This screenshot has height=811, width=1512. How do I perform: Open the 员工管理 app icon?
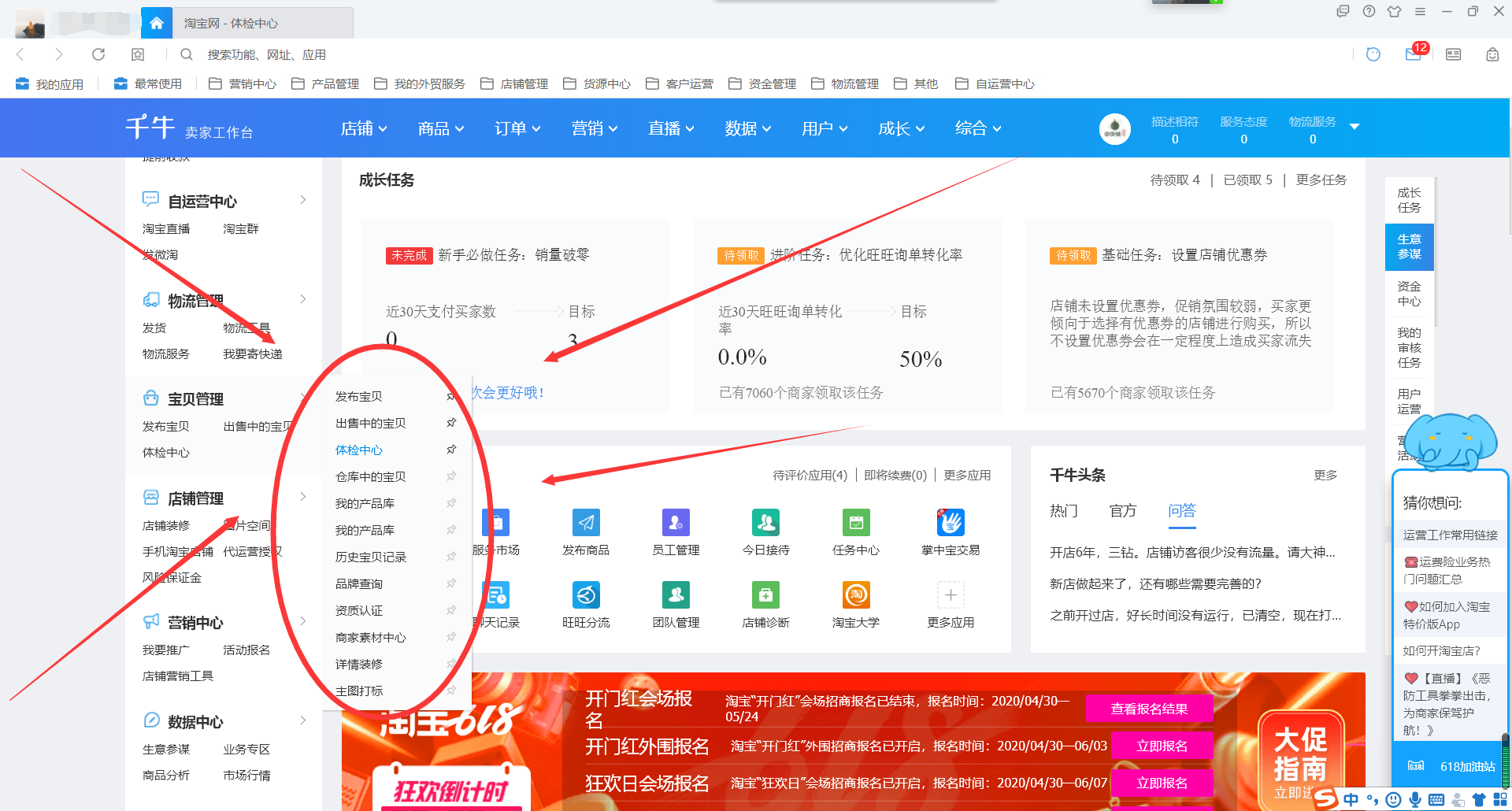tap(676, 523)
